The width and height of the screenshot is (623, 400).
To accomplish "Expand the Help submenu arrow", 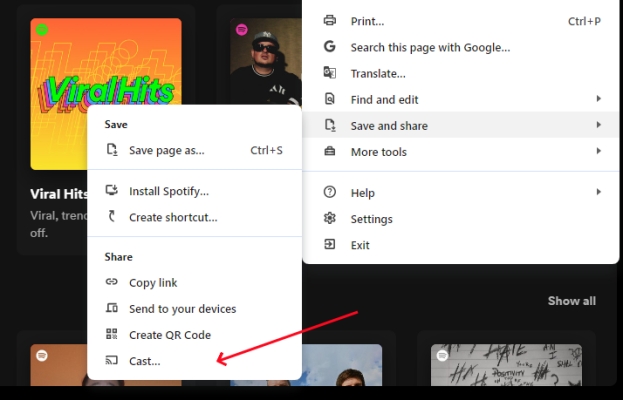I will click(x=599, y=192).
